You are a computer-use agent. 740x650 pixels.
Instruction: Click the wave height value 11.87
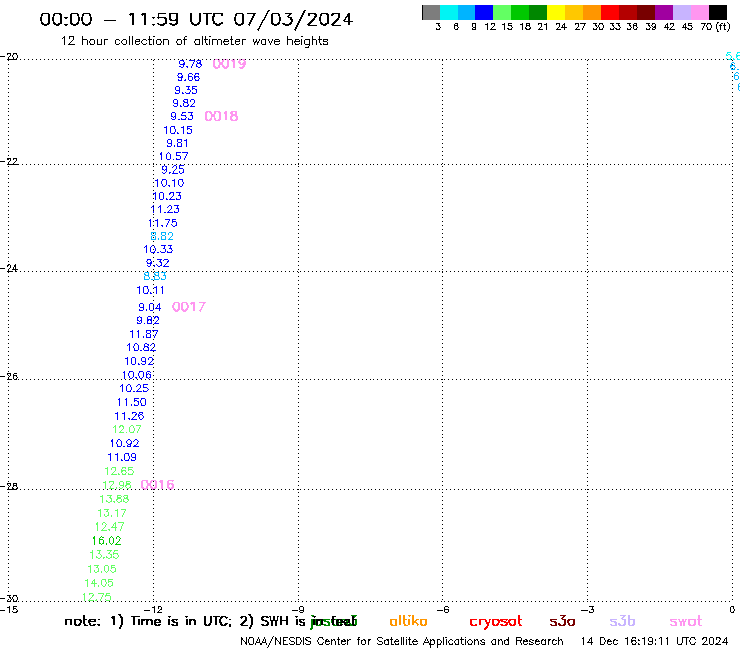[143, 334]
